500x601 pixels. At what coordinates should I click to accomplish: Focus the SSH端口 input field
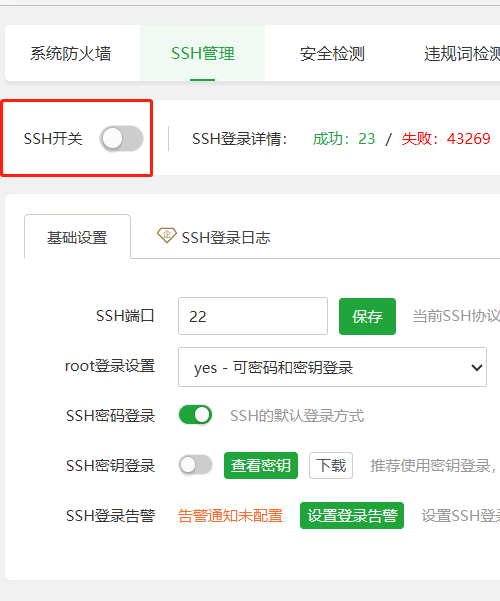coord(253,316)
